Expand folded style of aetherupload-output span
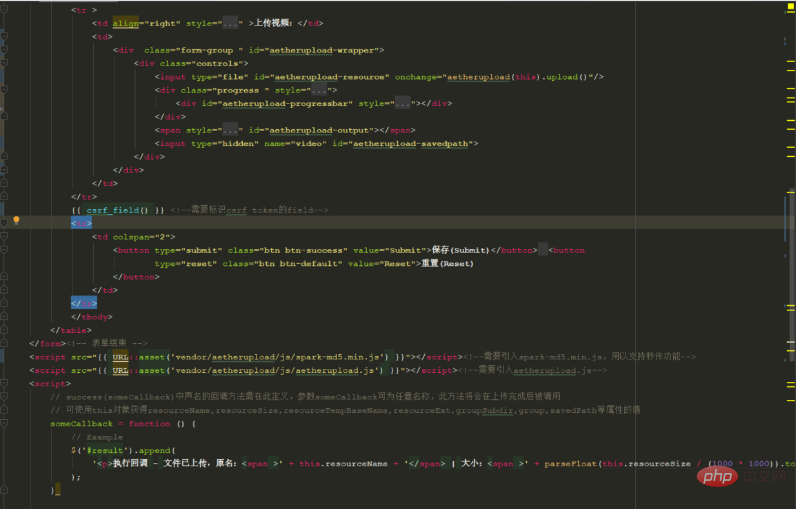Viewport: 796px width, 509px height. point(232,130)
